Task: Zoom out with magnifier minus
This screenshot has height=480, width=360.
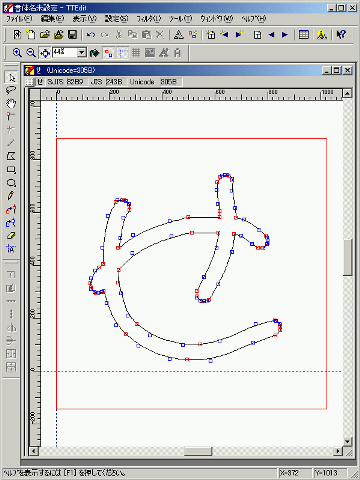Action: tap(31, 53)
